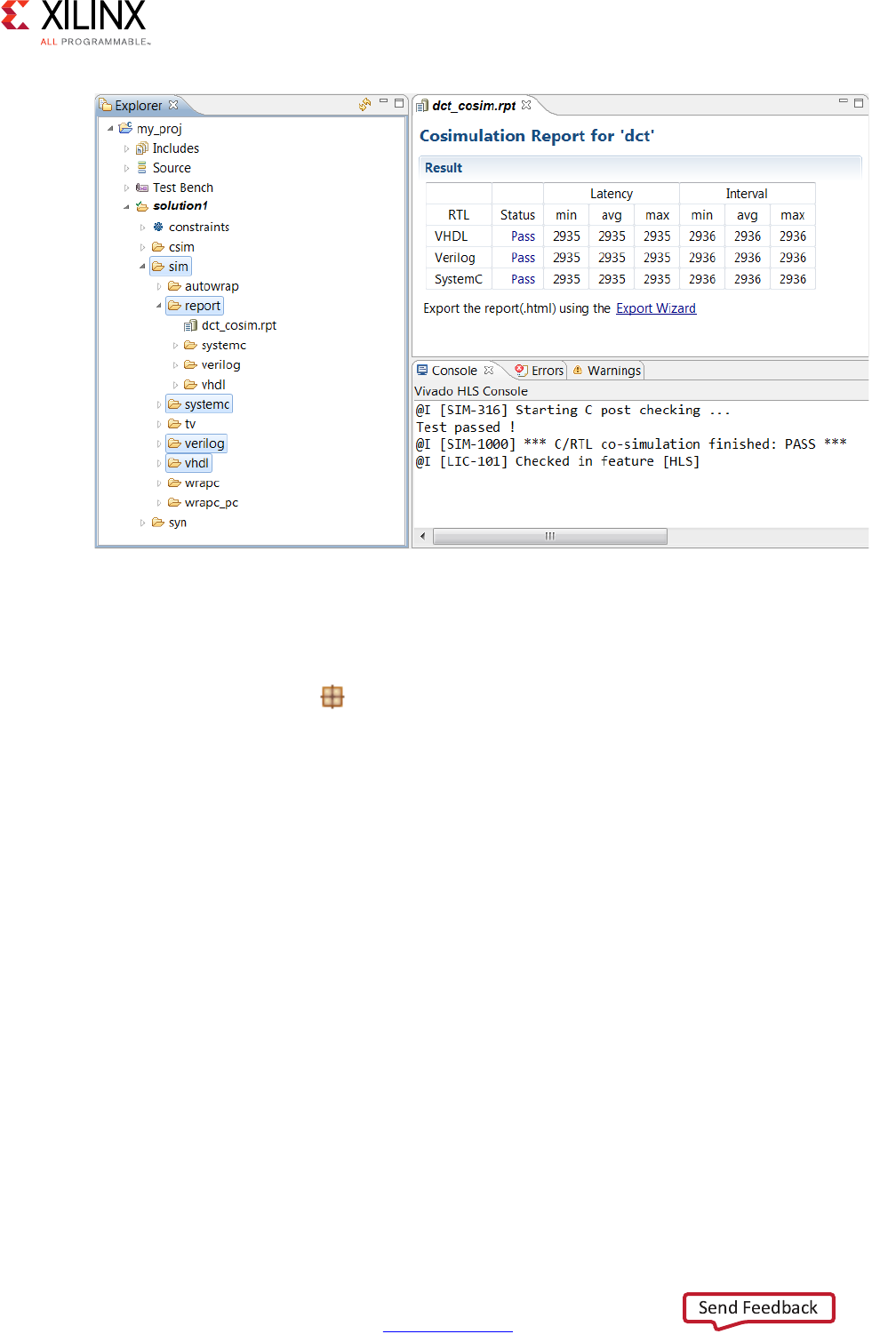Click the constraints gear icon
Viewport: 896px width, 1342px height.
[158, 228]
